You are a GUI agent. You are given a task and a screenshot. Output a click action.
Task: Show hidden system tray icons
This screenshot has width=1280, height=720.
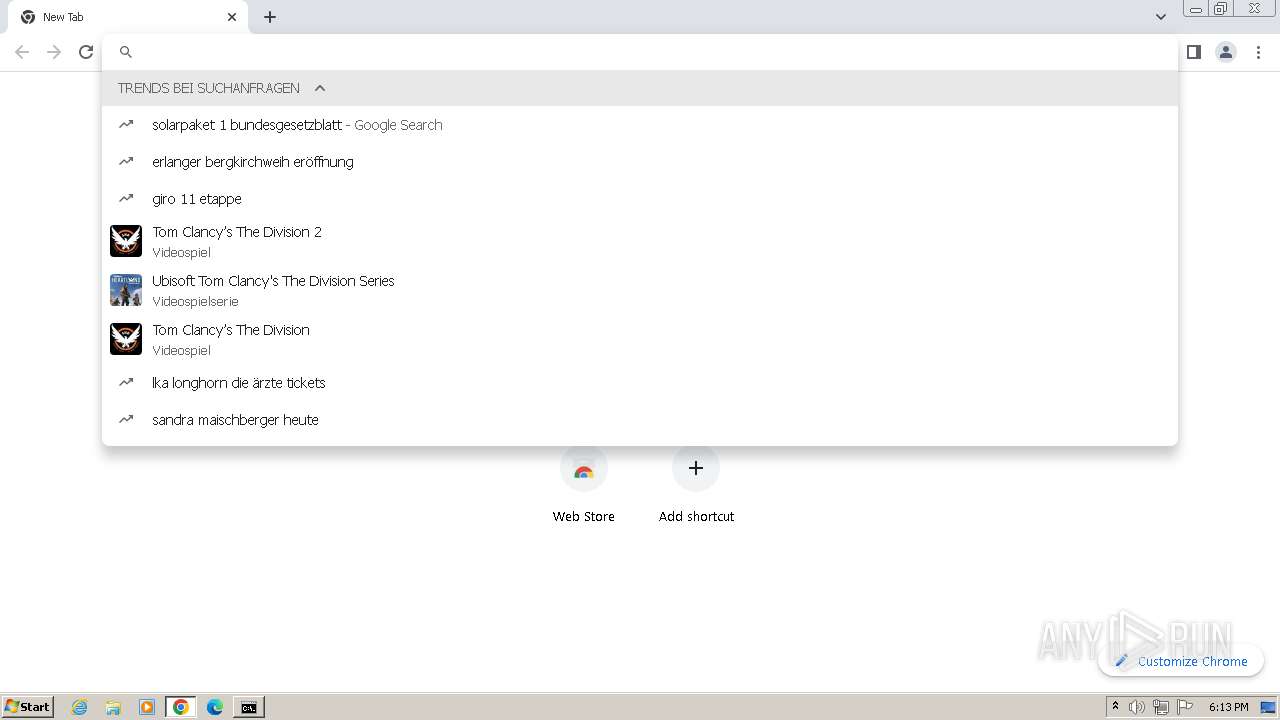tap(1115, 707)
